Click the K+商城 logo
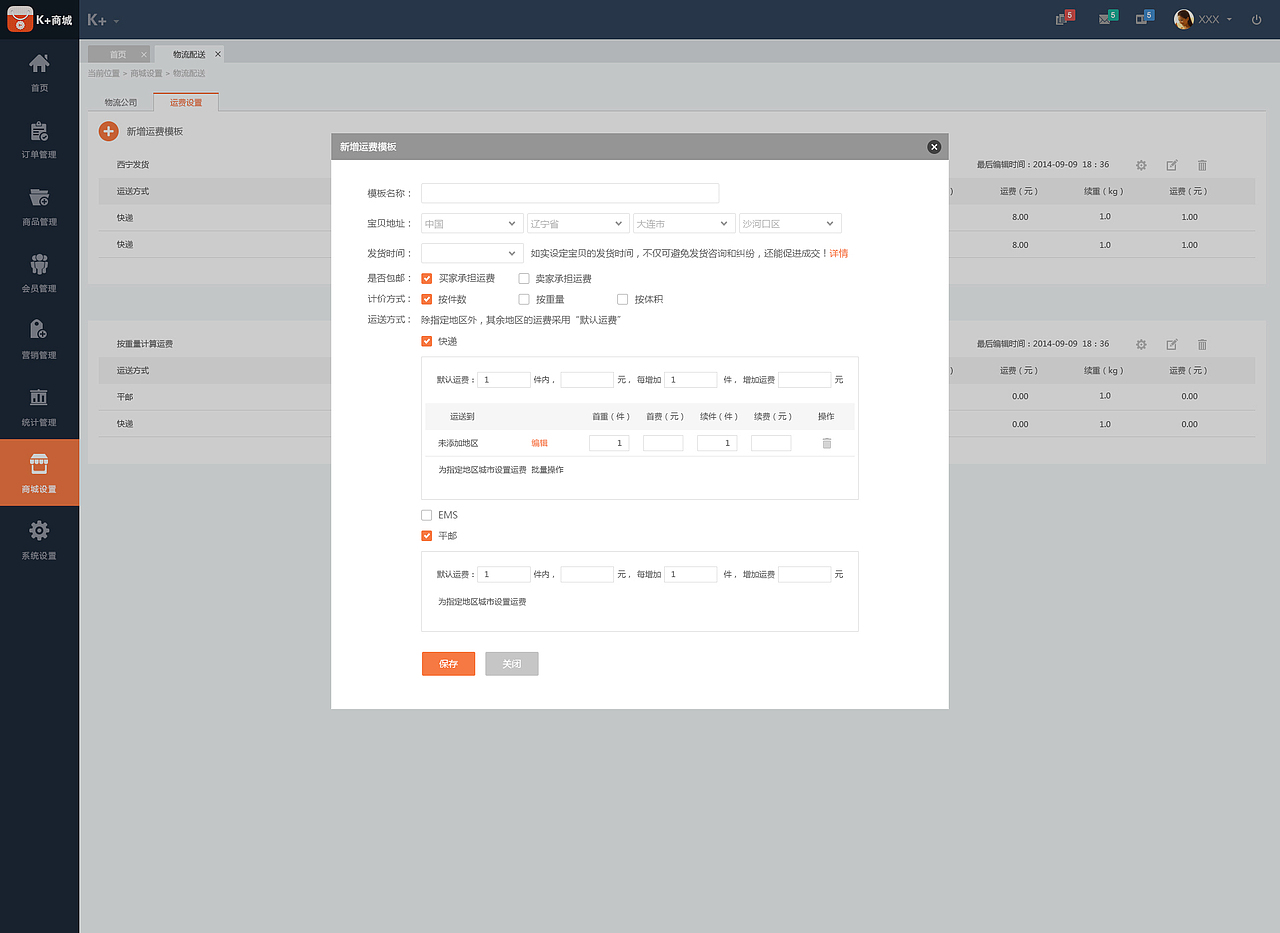 39,19
